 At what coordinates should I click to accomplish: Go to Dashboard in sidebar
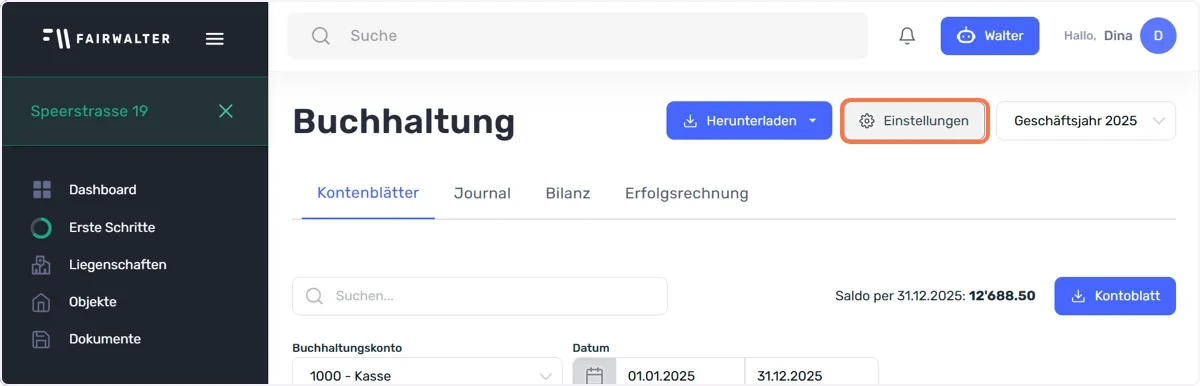102,190
